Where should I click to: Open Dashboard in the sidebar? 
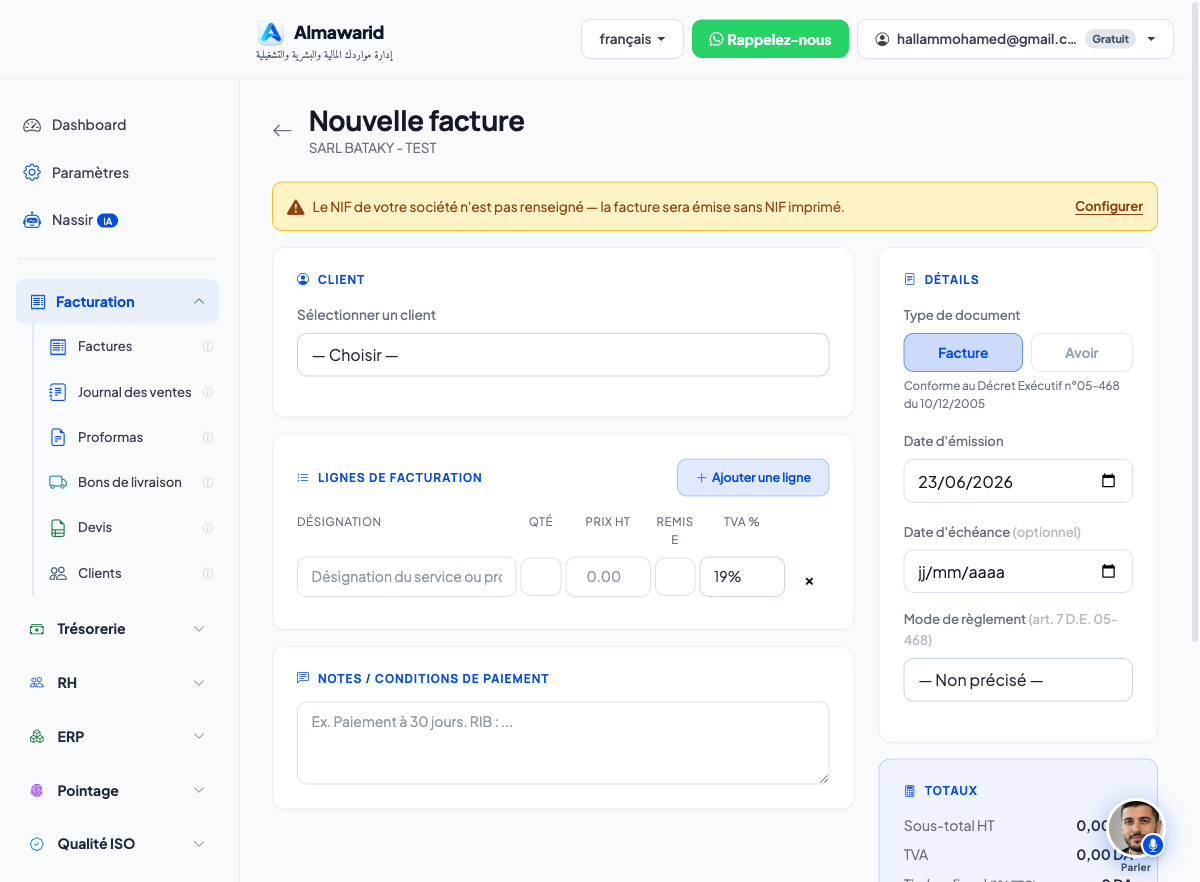tap(89, 125)
